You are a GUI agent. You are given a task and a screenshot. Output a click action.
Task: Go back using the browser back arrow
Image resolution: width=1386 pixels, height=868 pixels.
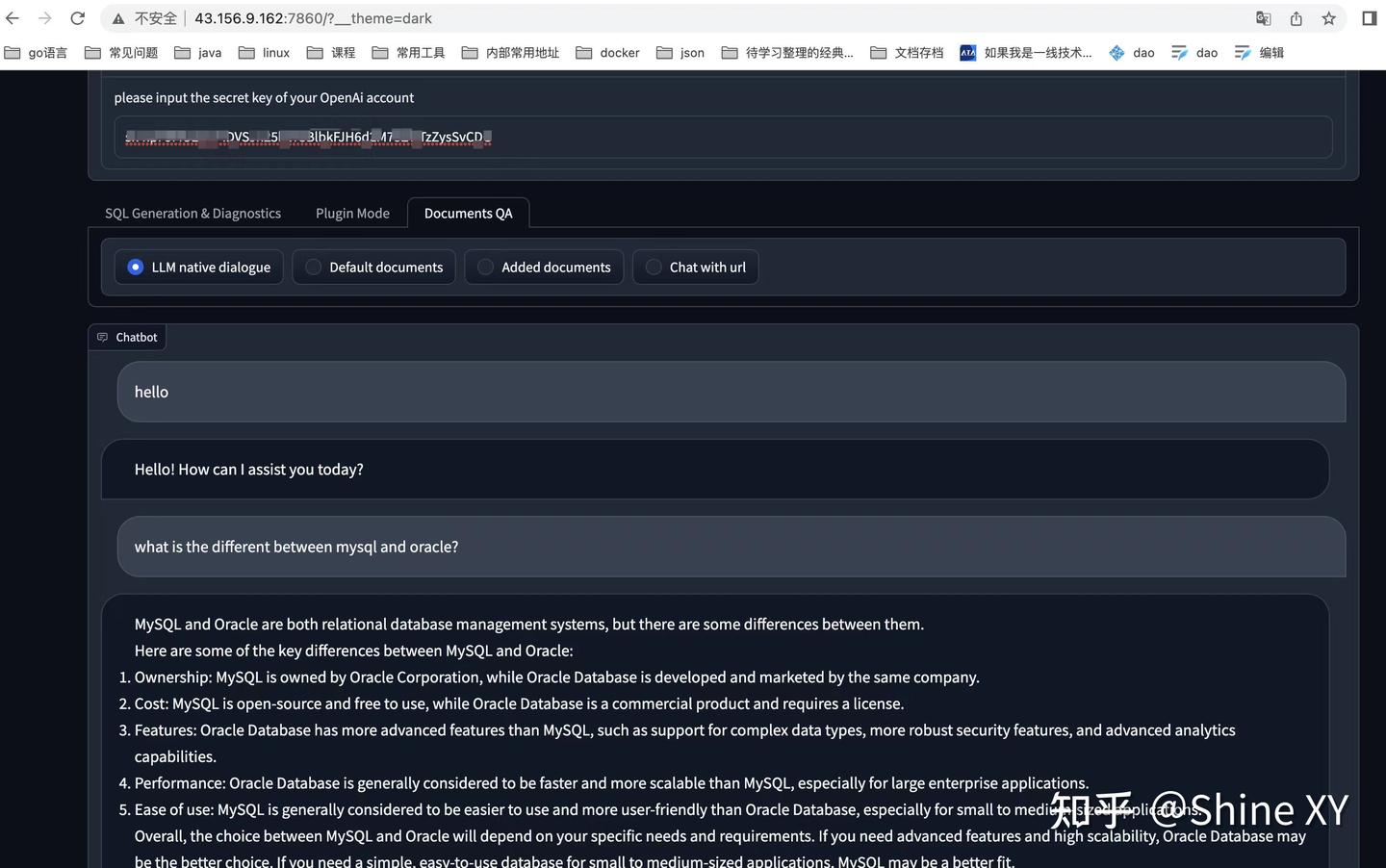tap(13, 18)
